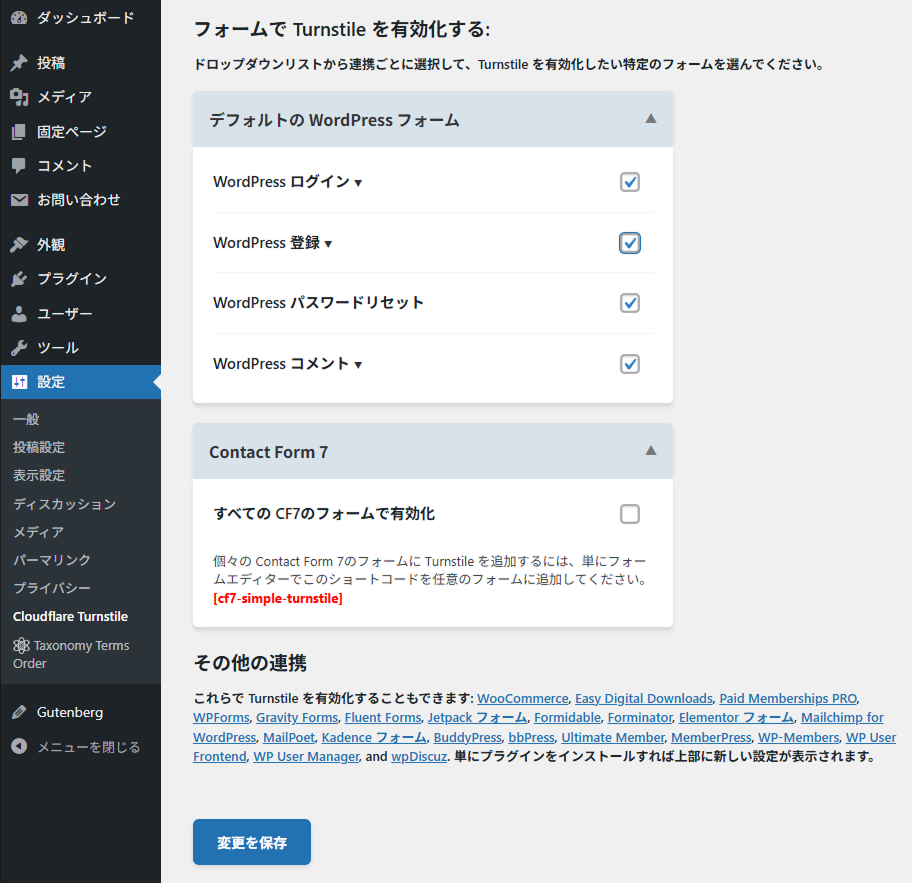
Task: Open the 一般 (General) settings submenu item
Action: pyautogui.click(x=26, y=419)
